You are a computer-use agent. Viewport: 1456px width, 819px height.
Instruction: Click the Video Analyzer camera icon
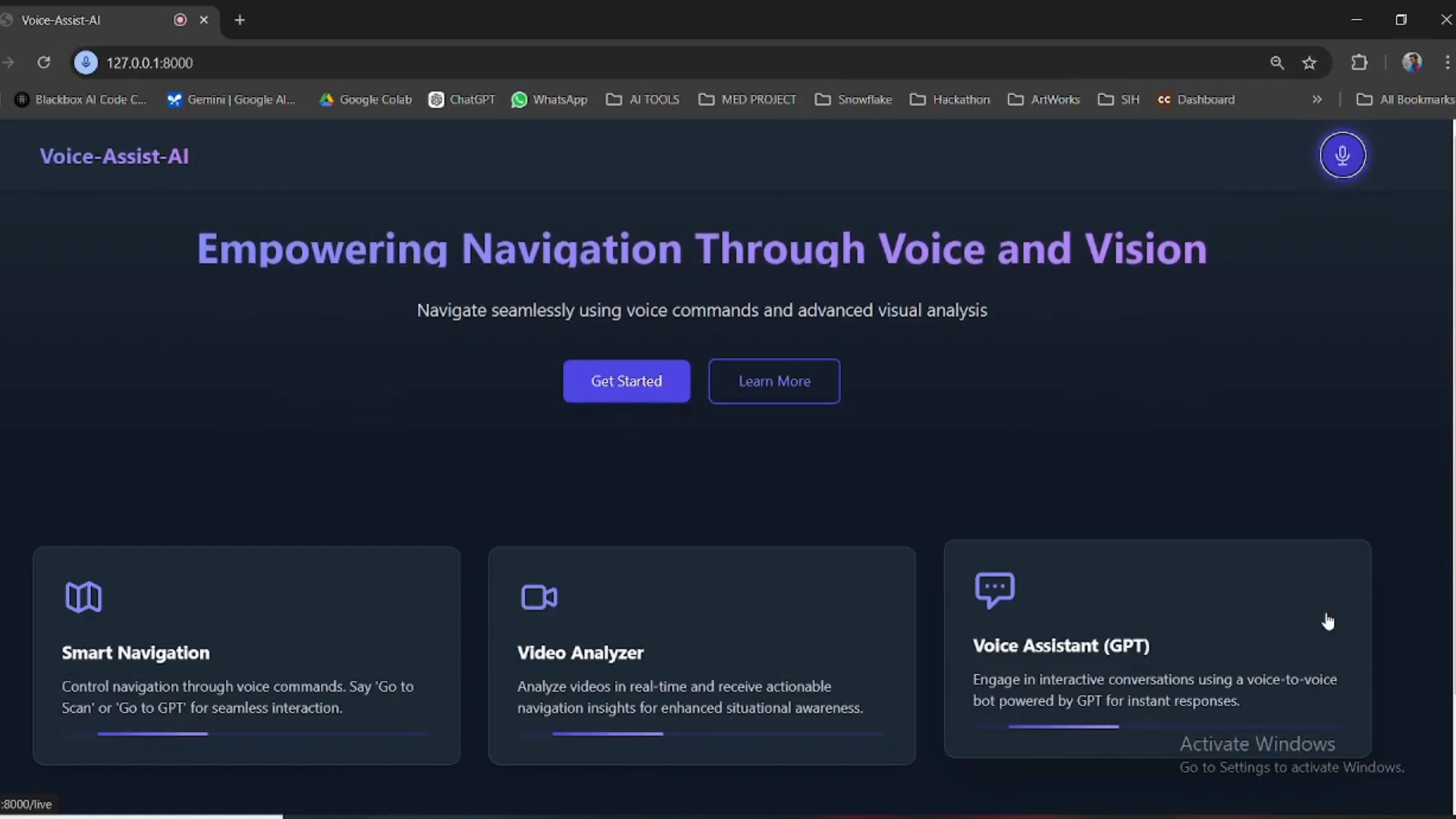[x=539, y=597]
